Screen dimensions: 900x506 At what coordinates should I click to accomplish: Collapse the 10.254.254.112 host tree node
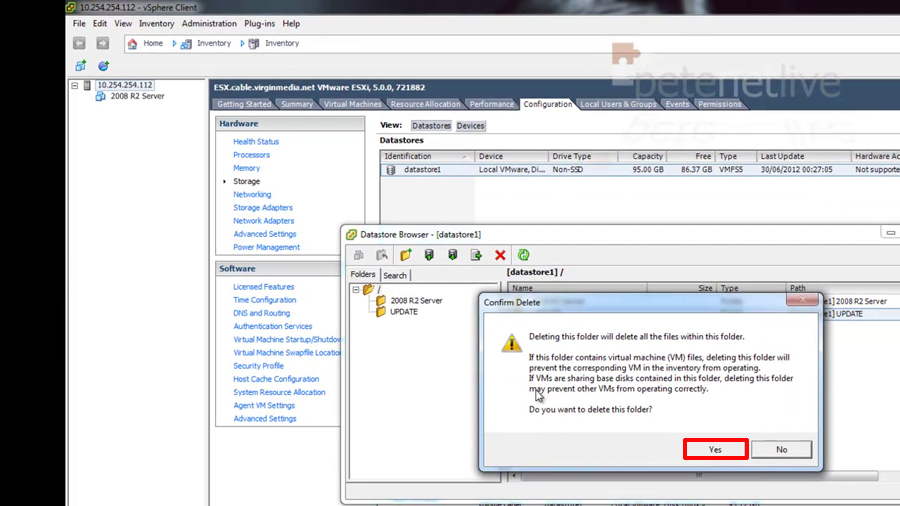click(75, 85)
